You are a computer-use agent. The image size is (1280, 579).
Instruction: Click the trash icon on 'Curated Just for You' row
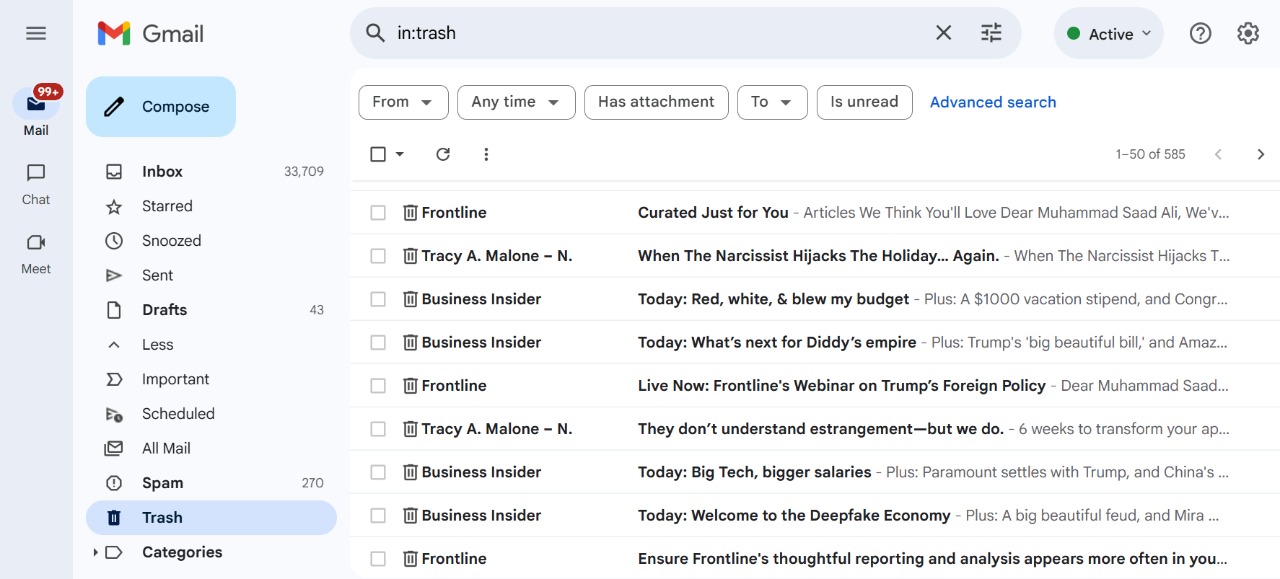(410, 212)
